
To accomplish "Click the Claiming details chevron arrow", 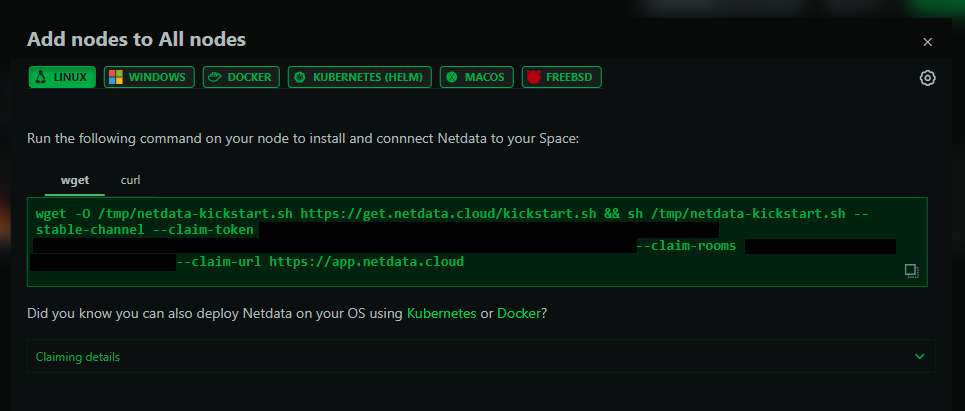I will (919, 356).
